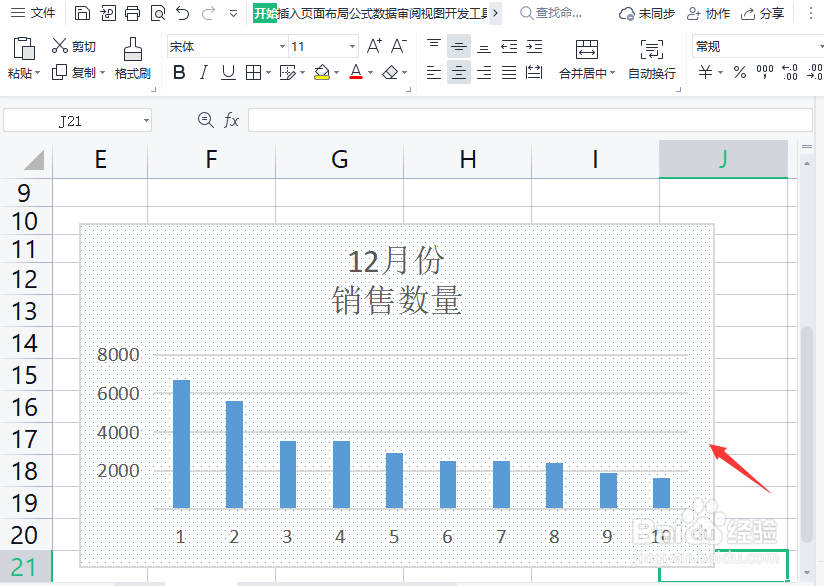This screenshot has height=586, width=824.
Task: Open the more options menu dots
Action: 811,14
